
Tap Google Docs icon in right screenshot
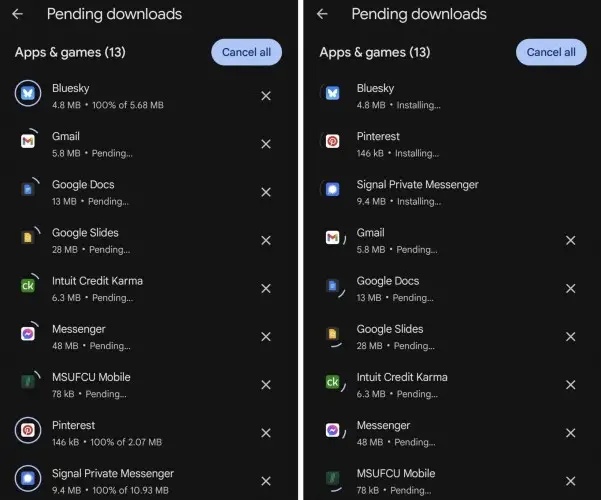tap(333, 287)
